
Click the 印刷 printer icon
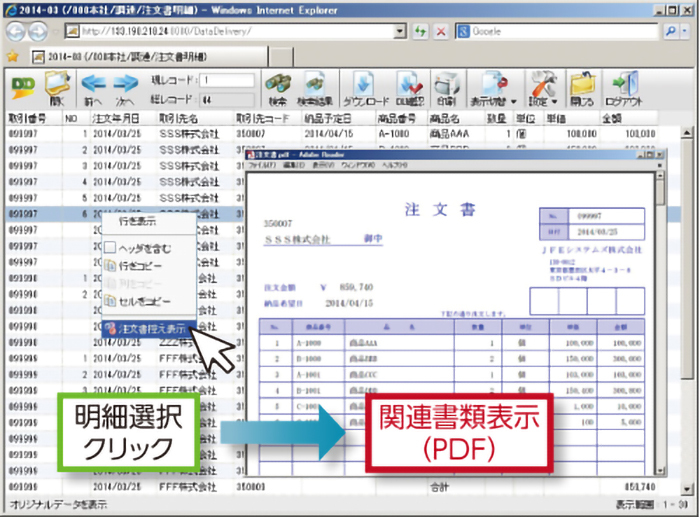click(447, 84)
